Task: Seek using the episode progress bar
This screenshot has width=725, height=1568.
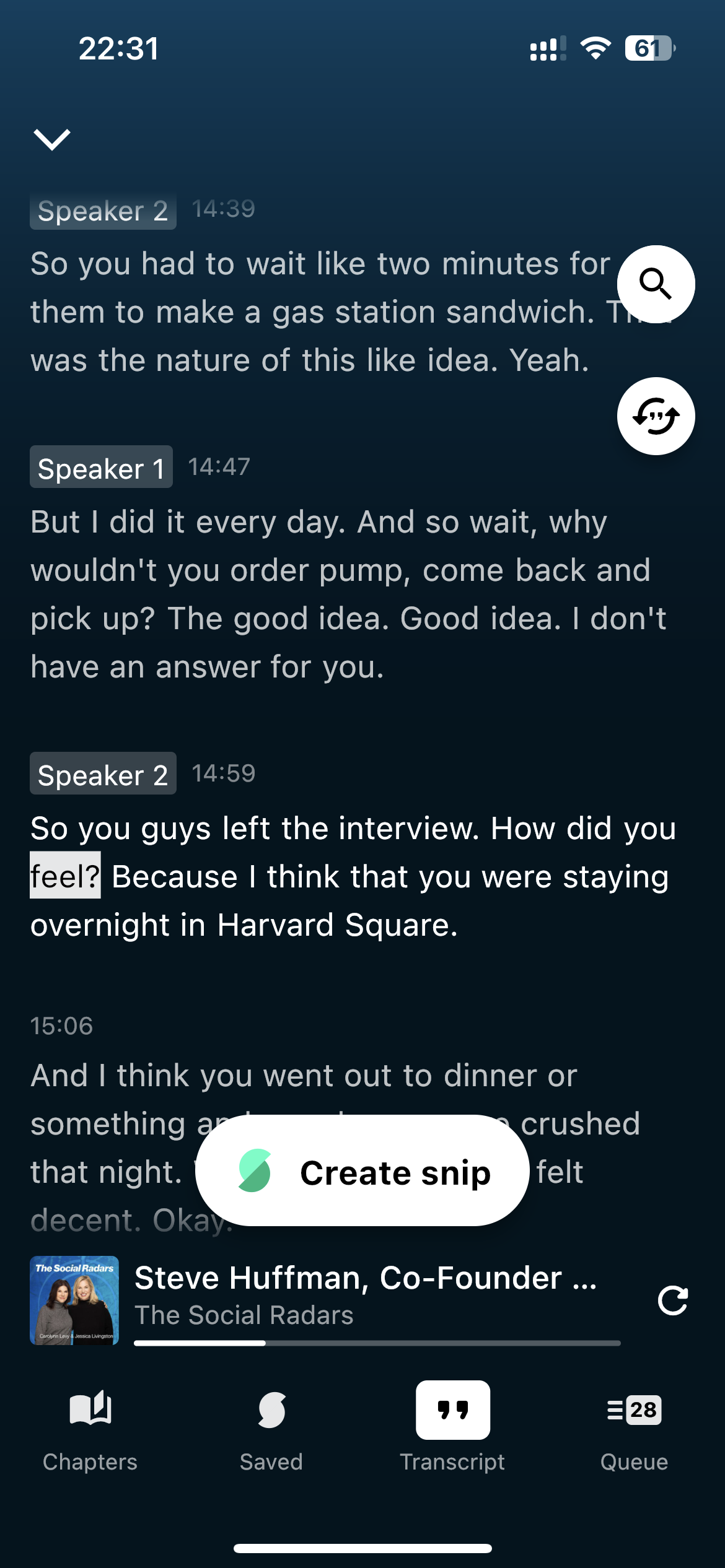Action: click(x=377, y=1343)
